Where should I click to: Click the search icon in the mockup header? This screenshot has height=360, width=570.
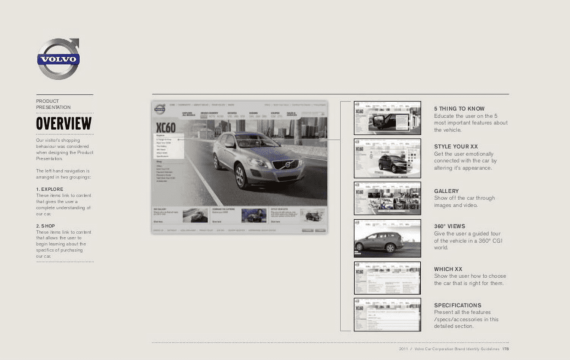tap(322, 114)
